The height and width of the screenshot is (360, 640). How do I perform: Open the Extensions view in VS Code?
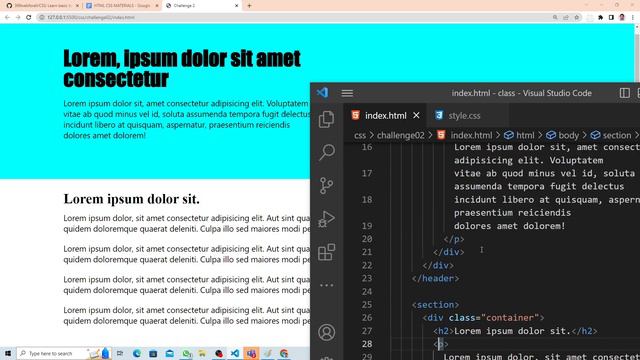coord(327,252)
